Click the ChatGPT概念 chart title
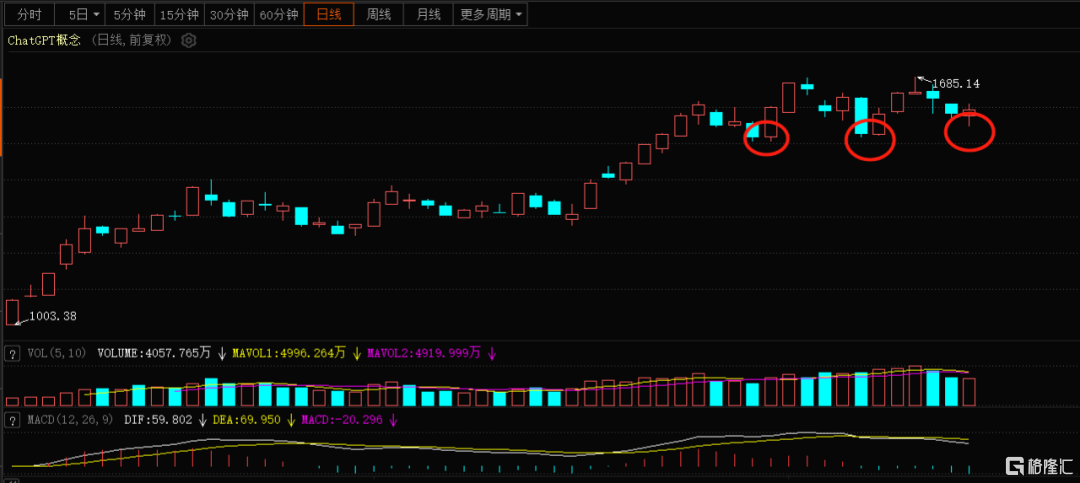1080x483 pixels. pos(44,41)
